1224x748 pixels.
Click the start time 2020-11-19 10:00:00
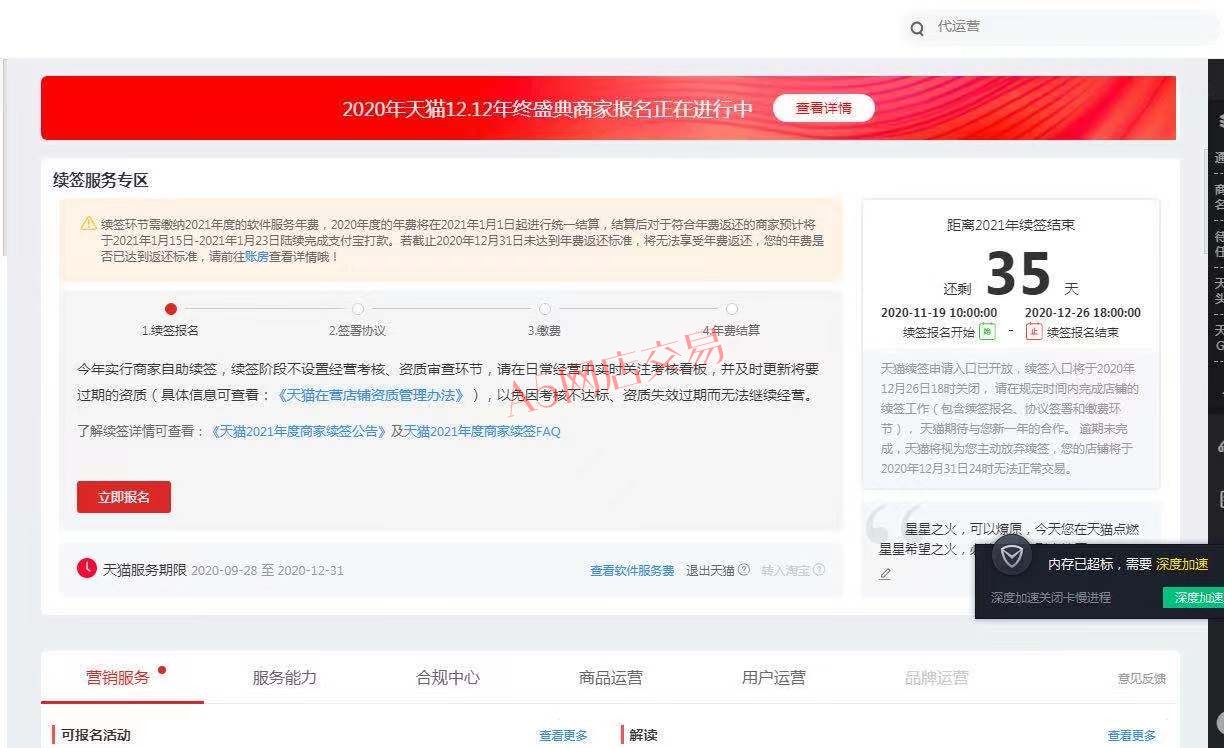point(939,313)
